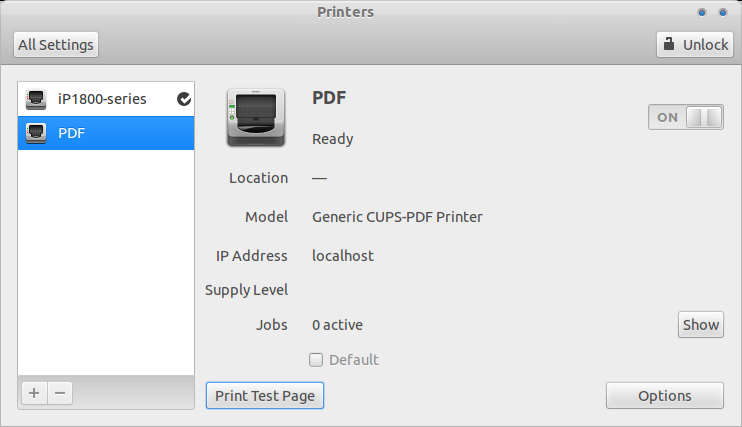This screenshot has height=427, width=742.
Task: Enable the Default checkbox
Action: [316, 360]
